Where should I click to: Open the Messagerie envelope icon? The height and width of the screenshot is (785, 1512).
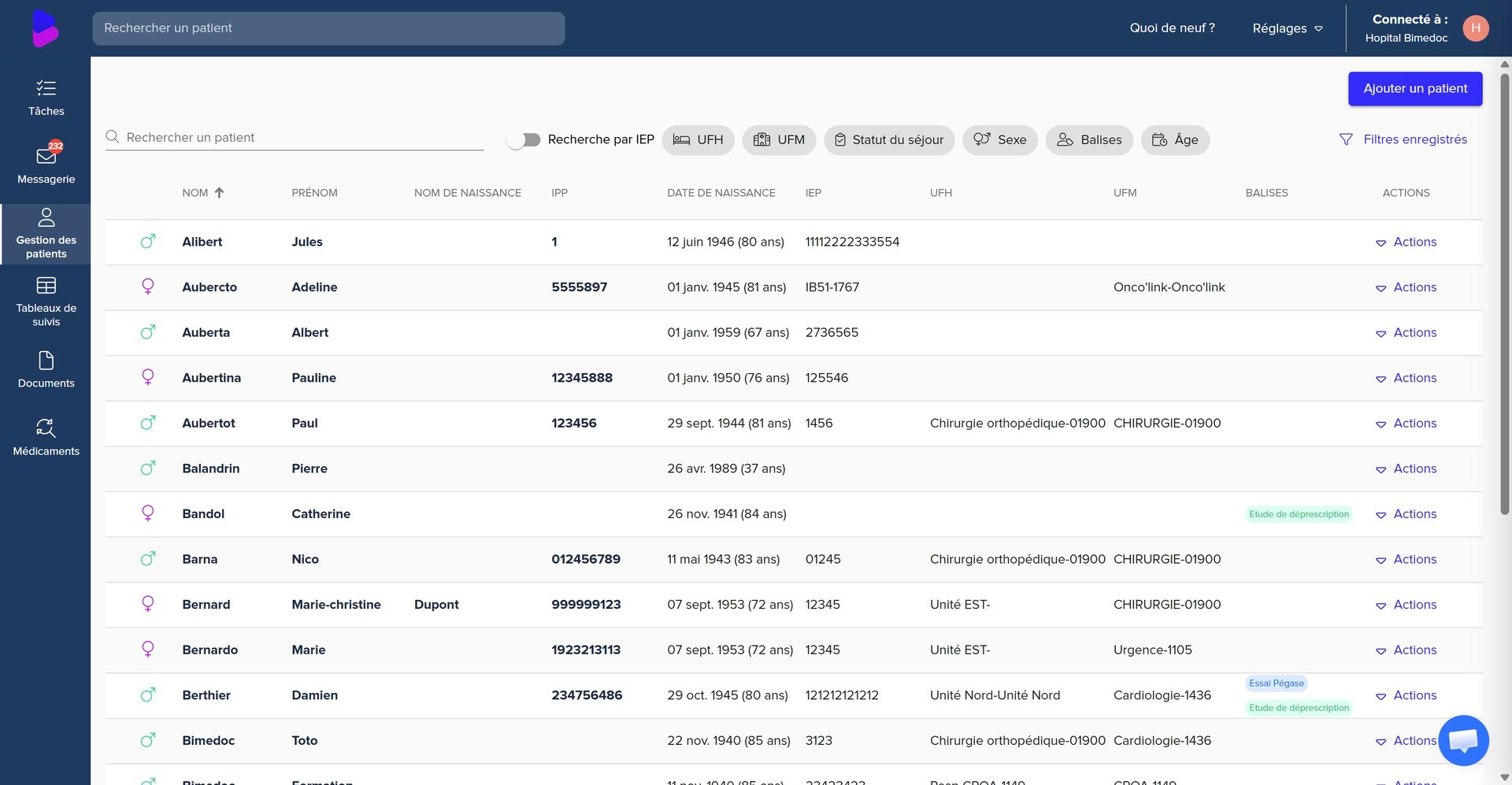click(x=46, y=156)
